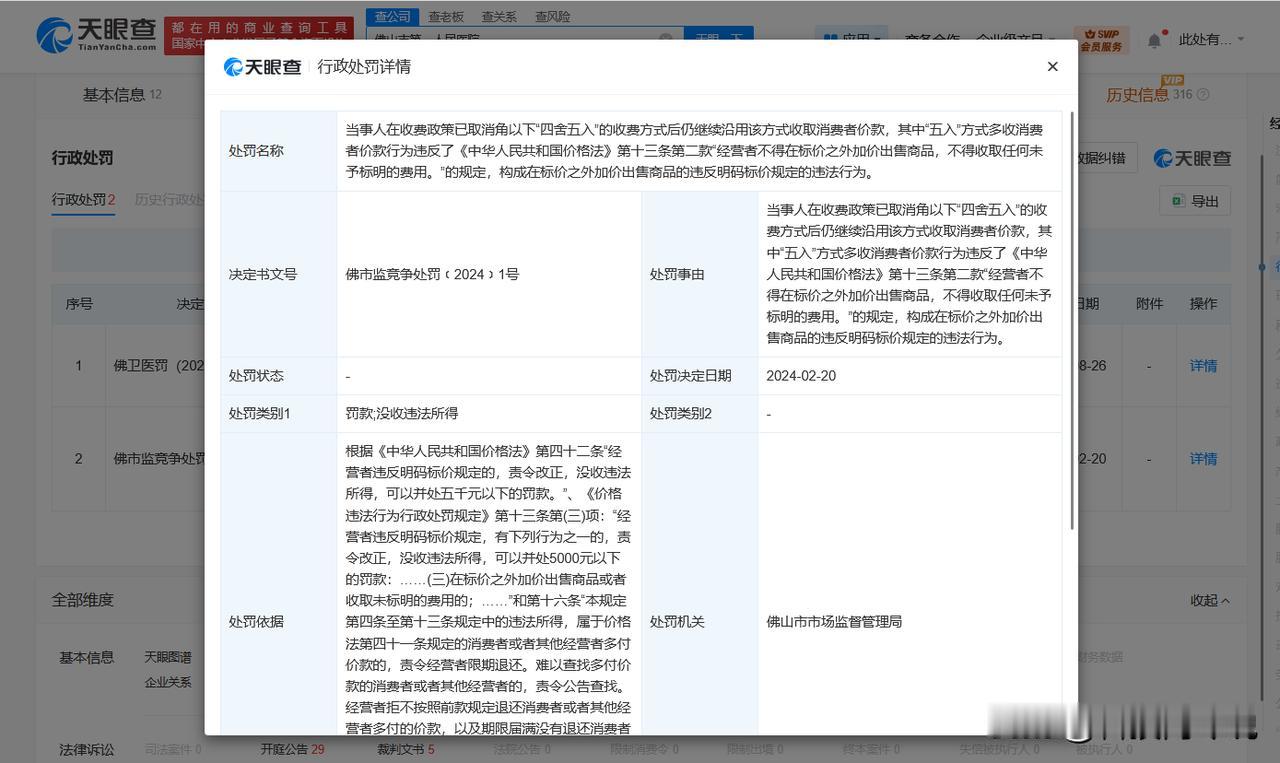Click the 处罚名称 label cell
Screen dimensions: 1280x763
coord(278,151)
